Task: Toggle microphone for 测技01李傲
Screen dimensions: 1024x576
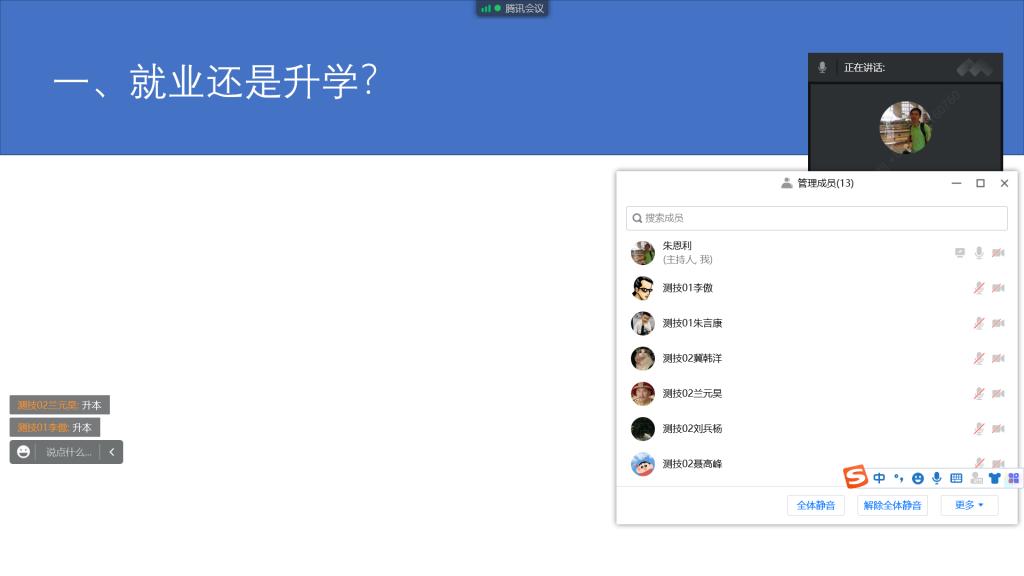Action: point(979,288)
